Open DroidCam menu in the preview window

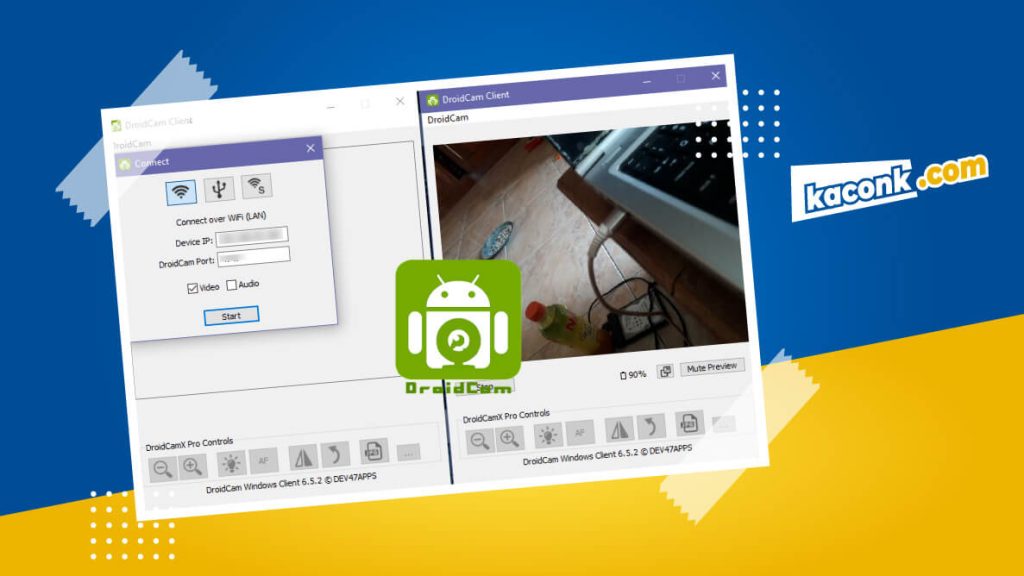(448, 119)
